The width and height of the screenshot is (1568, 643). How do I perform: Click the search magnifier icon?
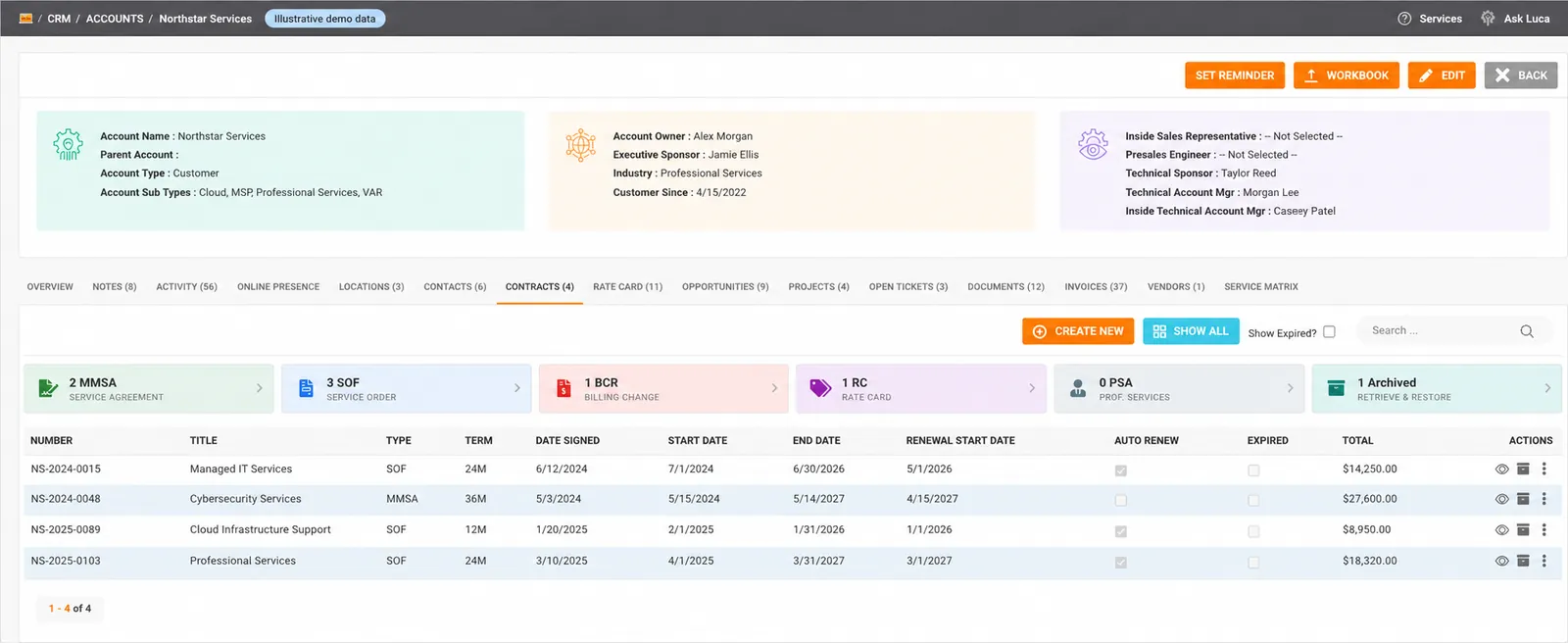1526,331
